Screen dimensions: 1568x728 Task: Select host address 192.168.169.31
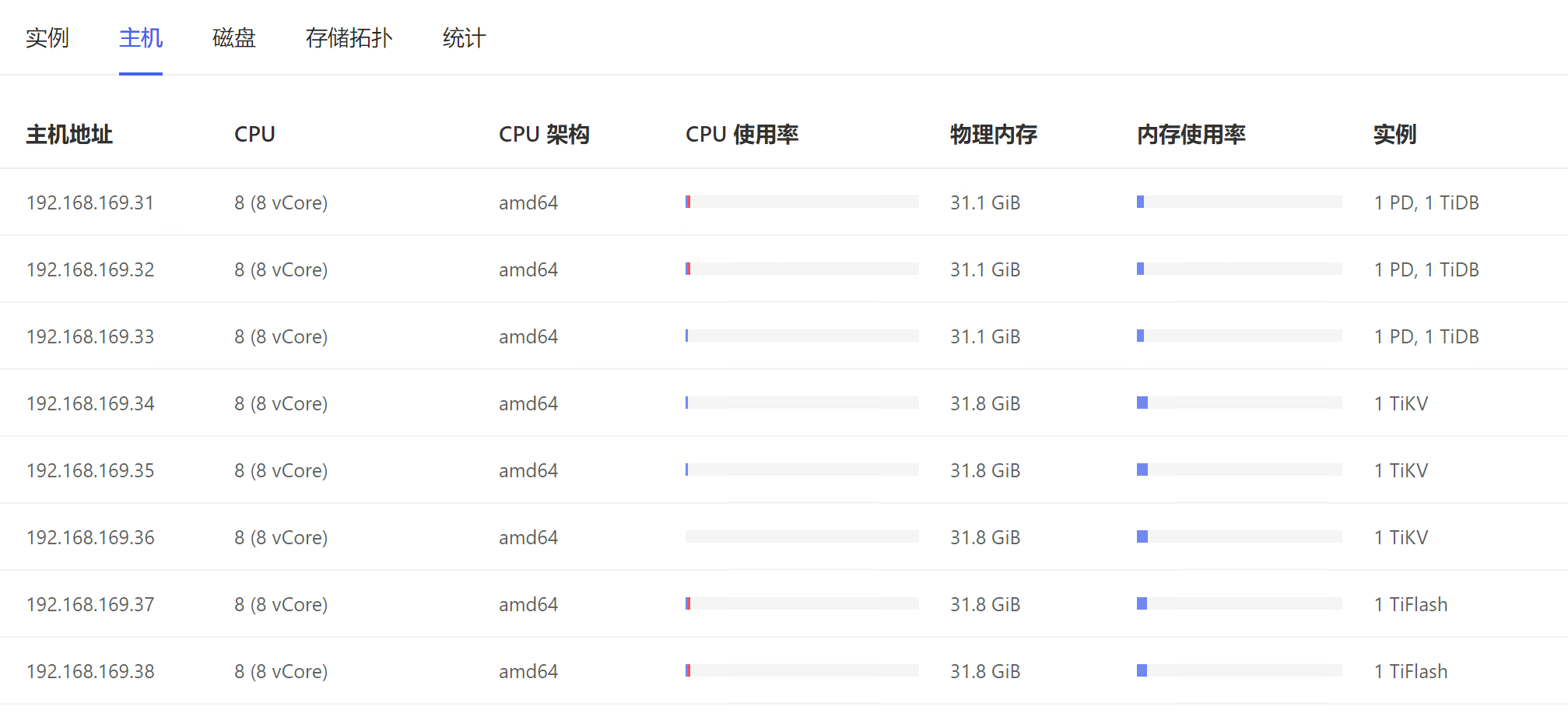tap(89, 202)
